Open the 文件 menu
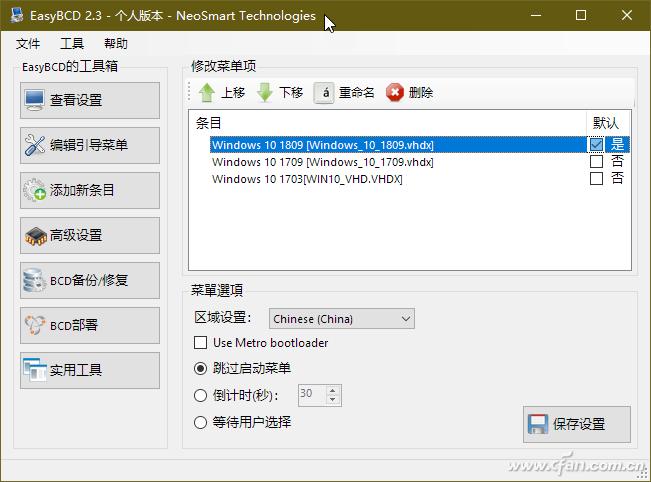The height and width of the screenshot is (482, 651). (x=28, y=43)
